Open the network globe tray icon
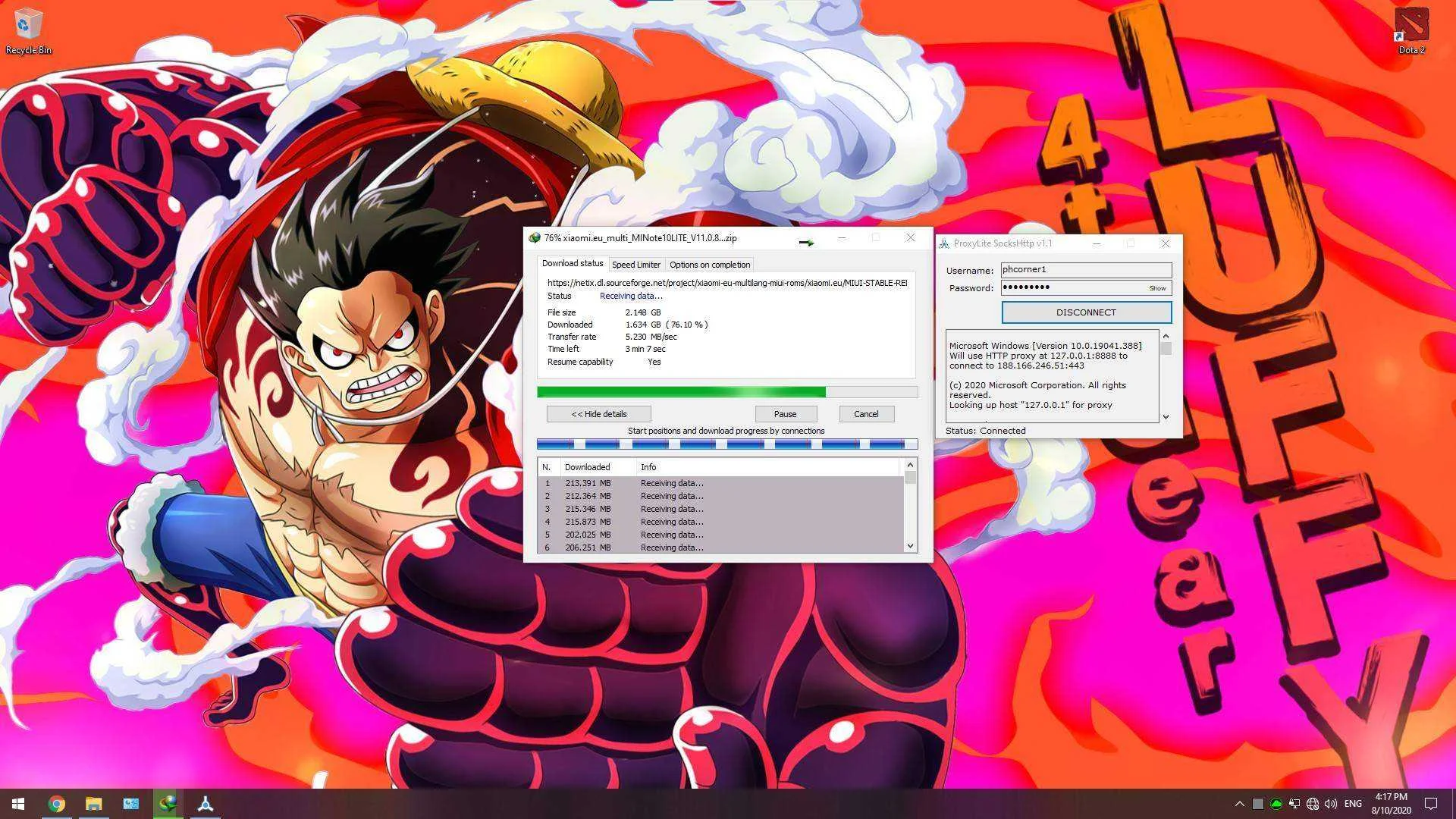Screen dimensions: 1456x819 pyautogui.click(x=1313, y=804)
